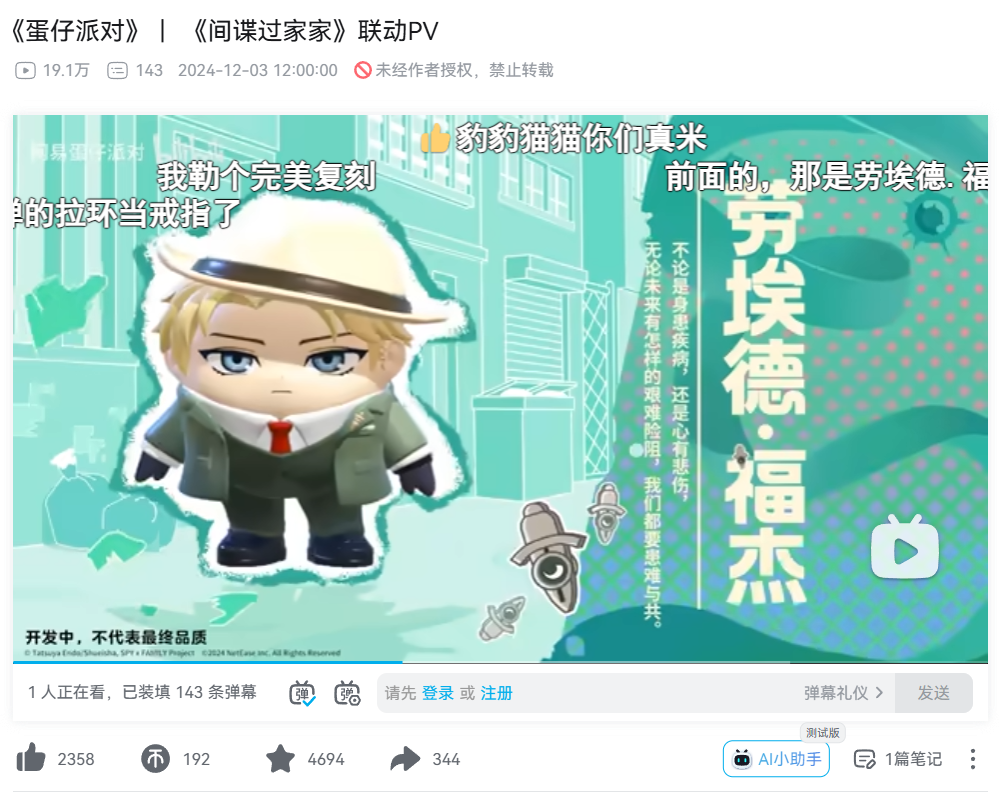Open the three-dot more options menu
The width and height of the screenshot is (999, 797).
coord(972,759)
